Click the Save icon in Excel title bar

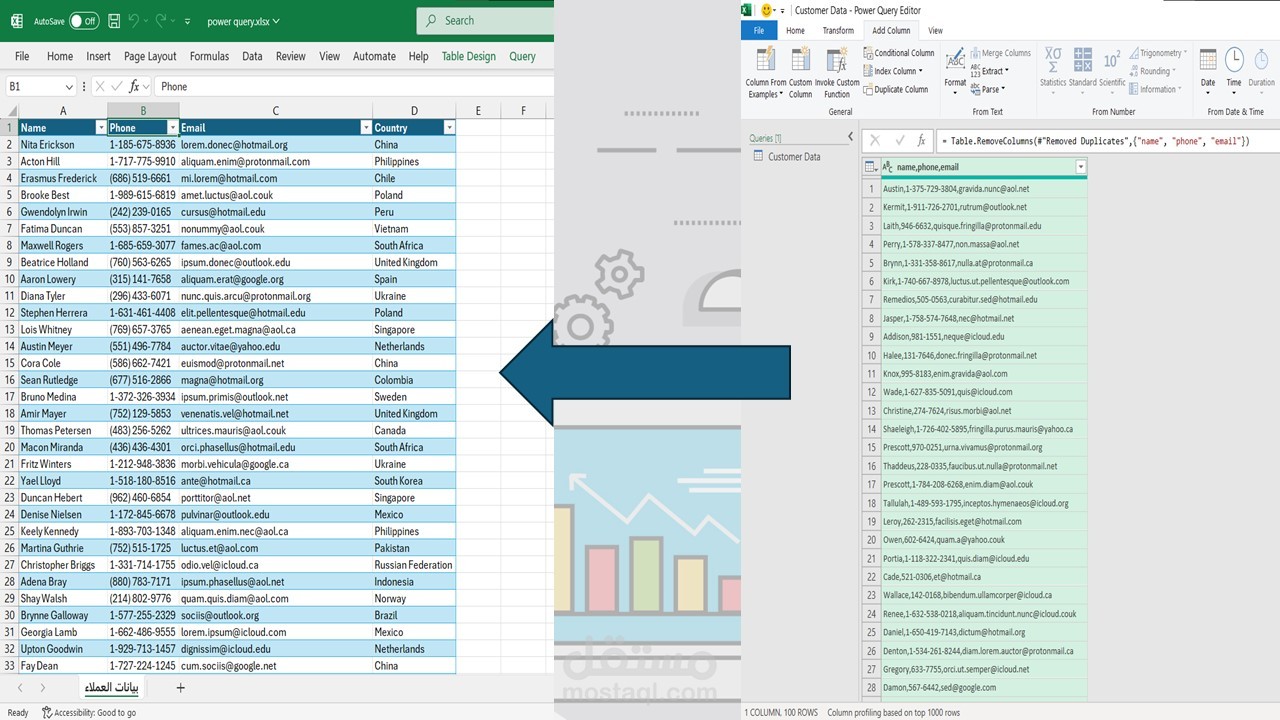click(115, 21)
